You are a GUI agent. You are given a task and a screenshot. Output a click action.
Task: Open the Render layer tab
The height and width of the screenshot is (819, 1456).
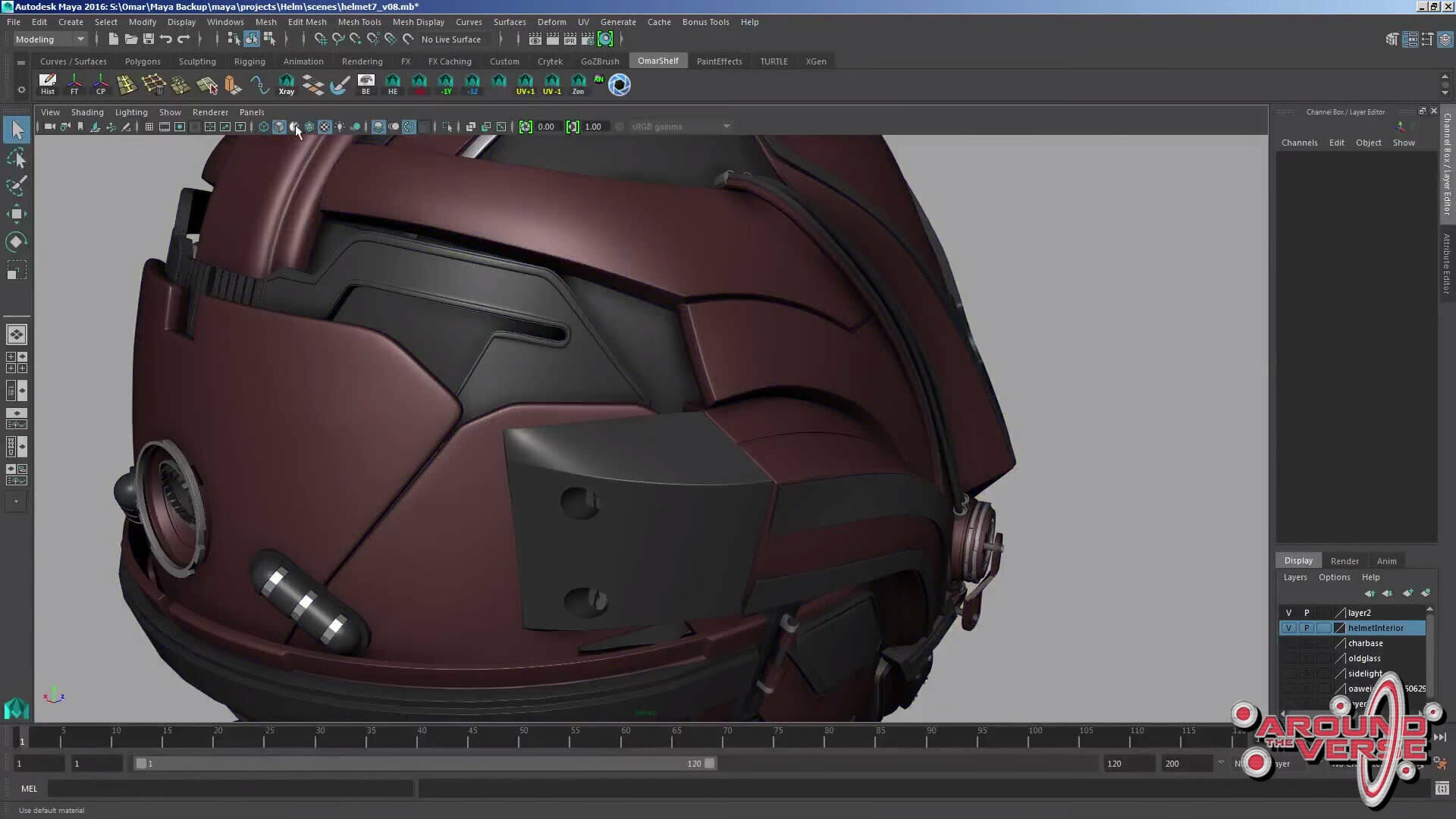(x=1344, y=561)
